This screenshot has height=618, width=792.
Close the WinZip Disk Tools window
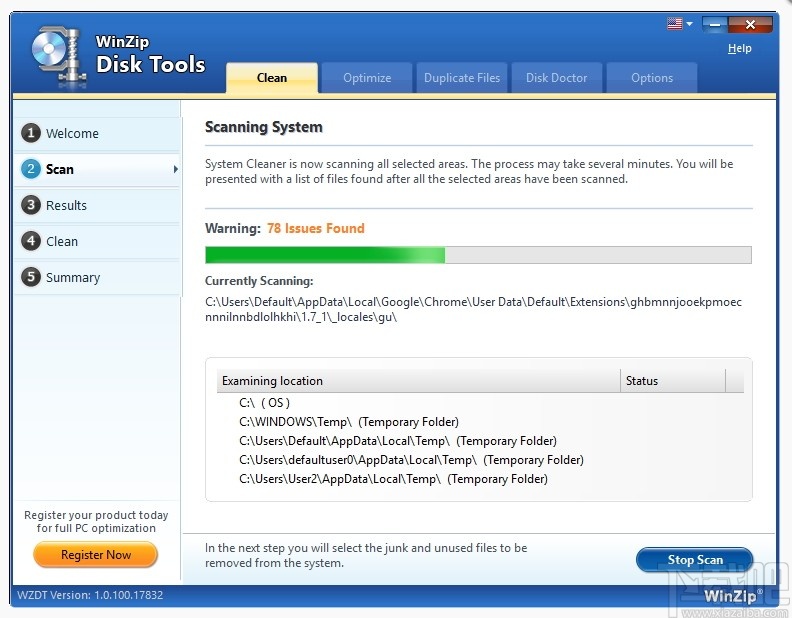pos(750,24)
